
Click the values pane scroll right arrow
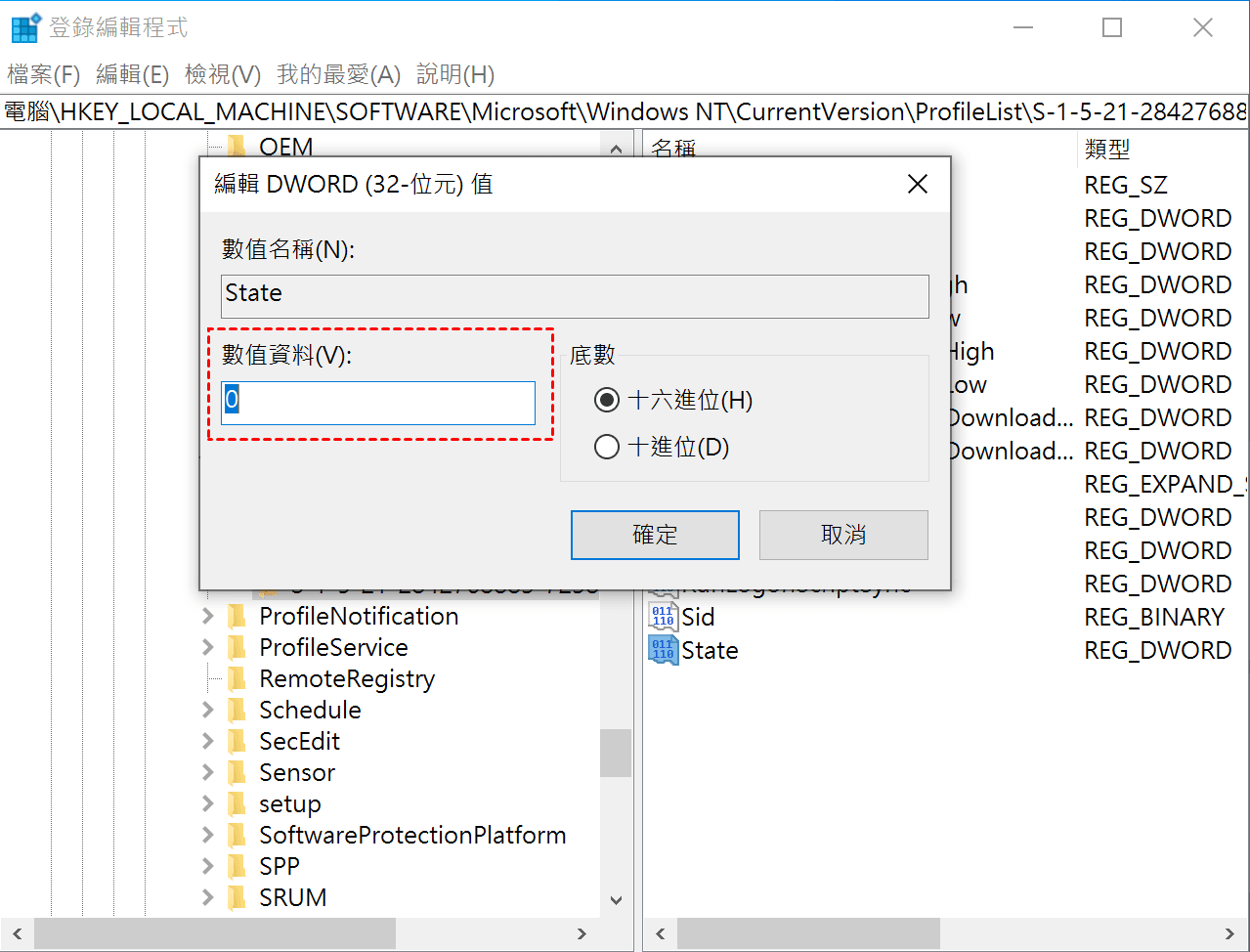coord(1229,933)
